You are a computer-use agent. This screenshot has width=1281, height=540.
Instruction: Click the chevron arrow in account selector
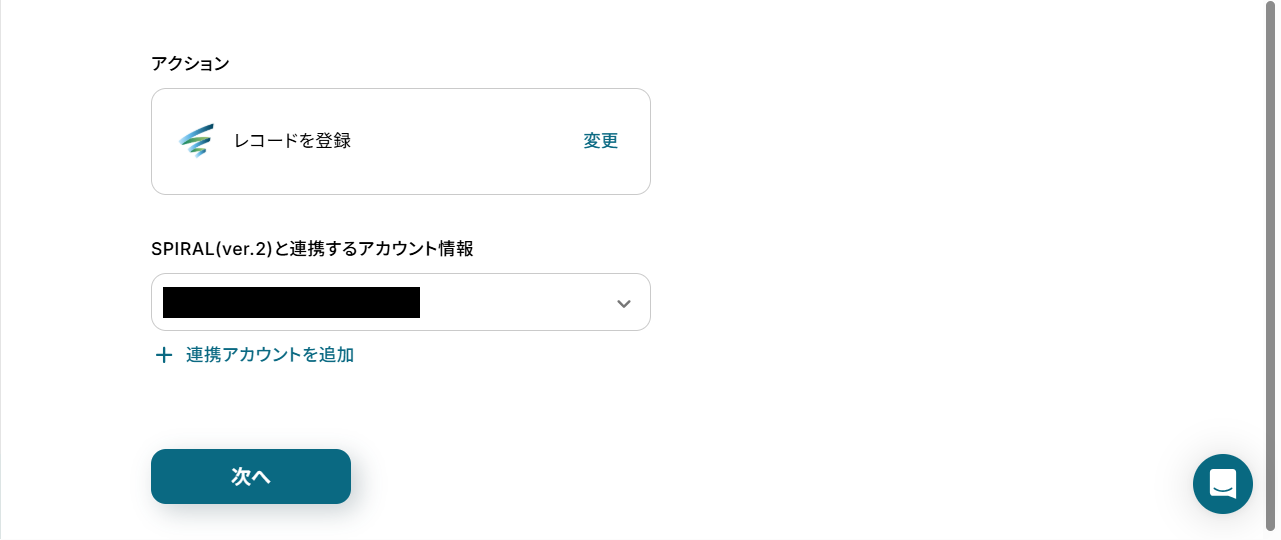tap(624, 303)
